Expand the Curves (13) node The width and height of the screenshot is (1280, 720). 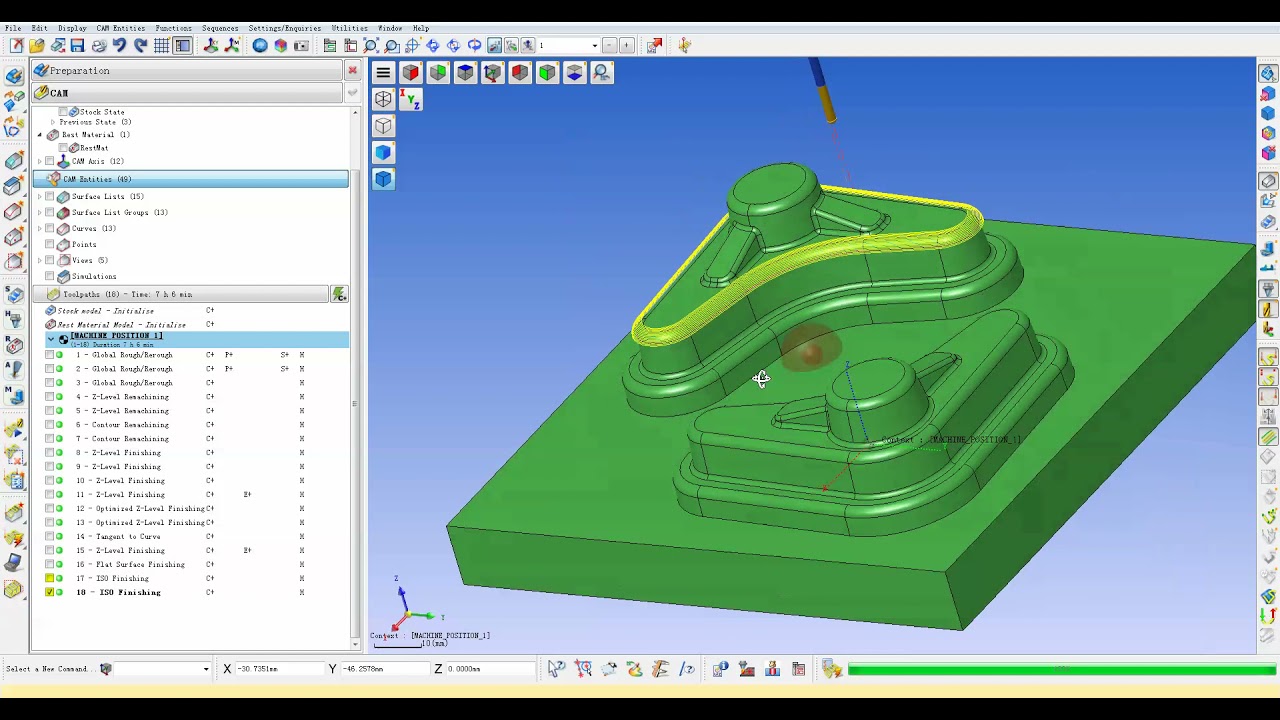click(40, 229)
